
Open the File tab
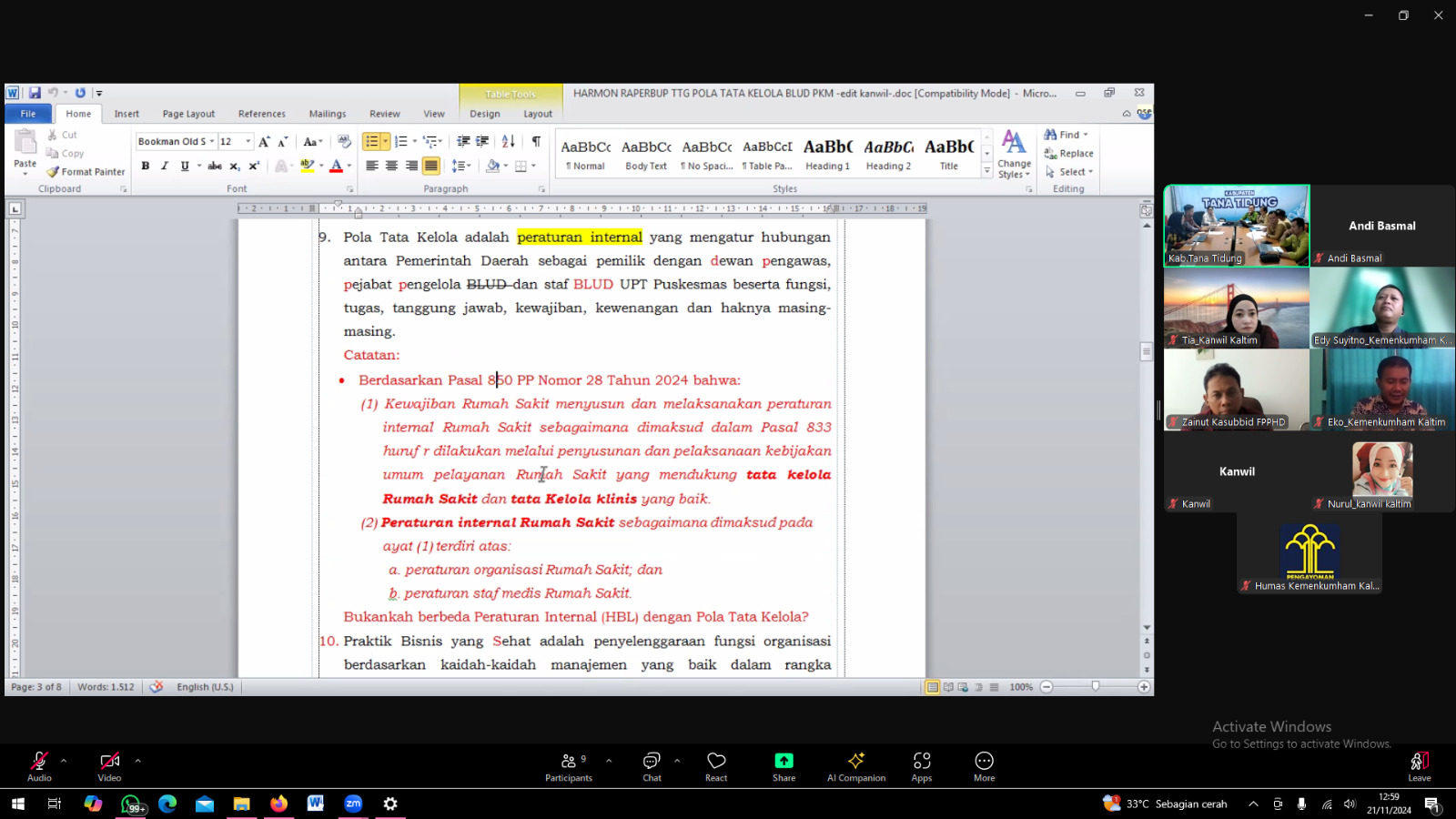[28, 114]
